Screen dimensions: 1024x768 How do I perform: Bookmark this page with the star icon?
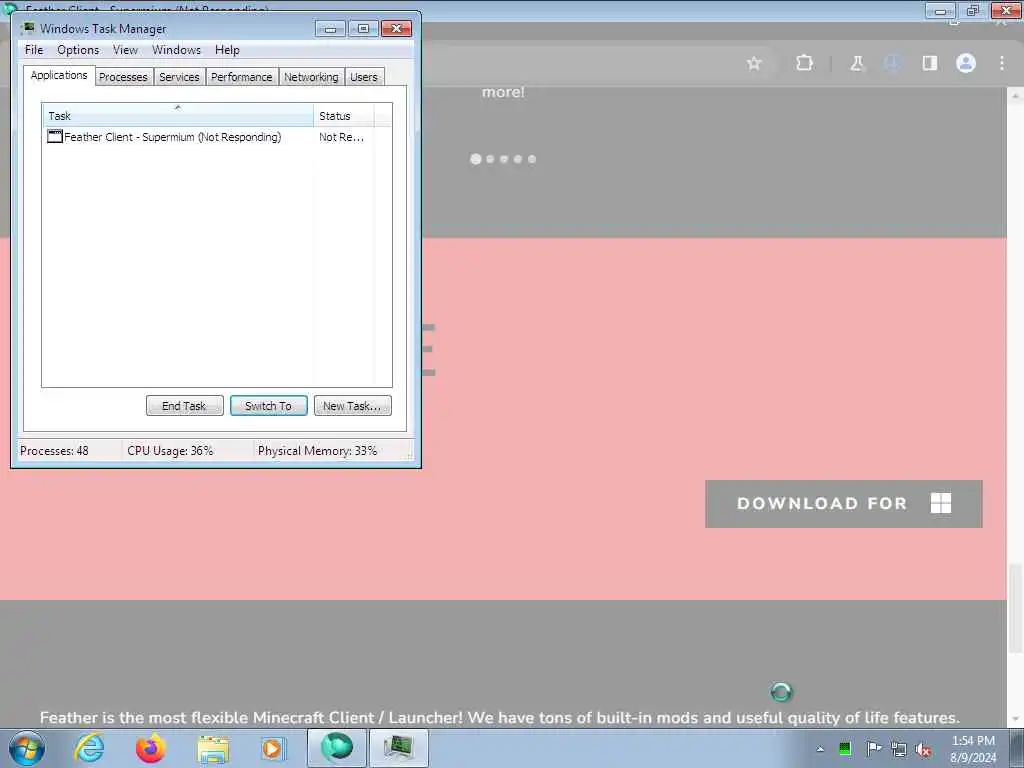[754, 63]
